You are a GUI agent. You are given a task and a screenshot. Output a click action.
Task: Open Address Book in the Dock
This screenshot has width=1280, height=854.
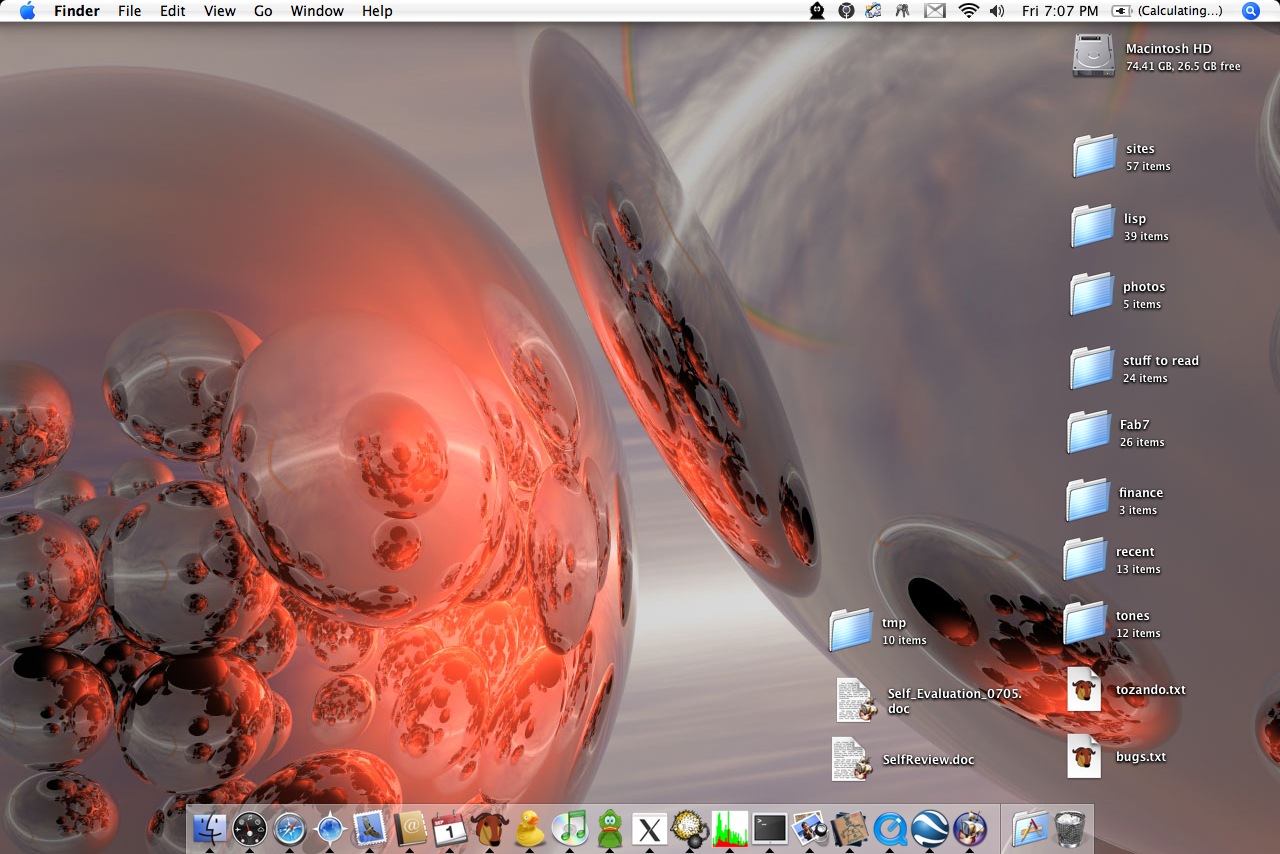click(x=410, y=828)
